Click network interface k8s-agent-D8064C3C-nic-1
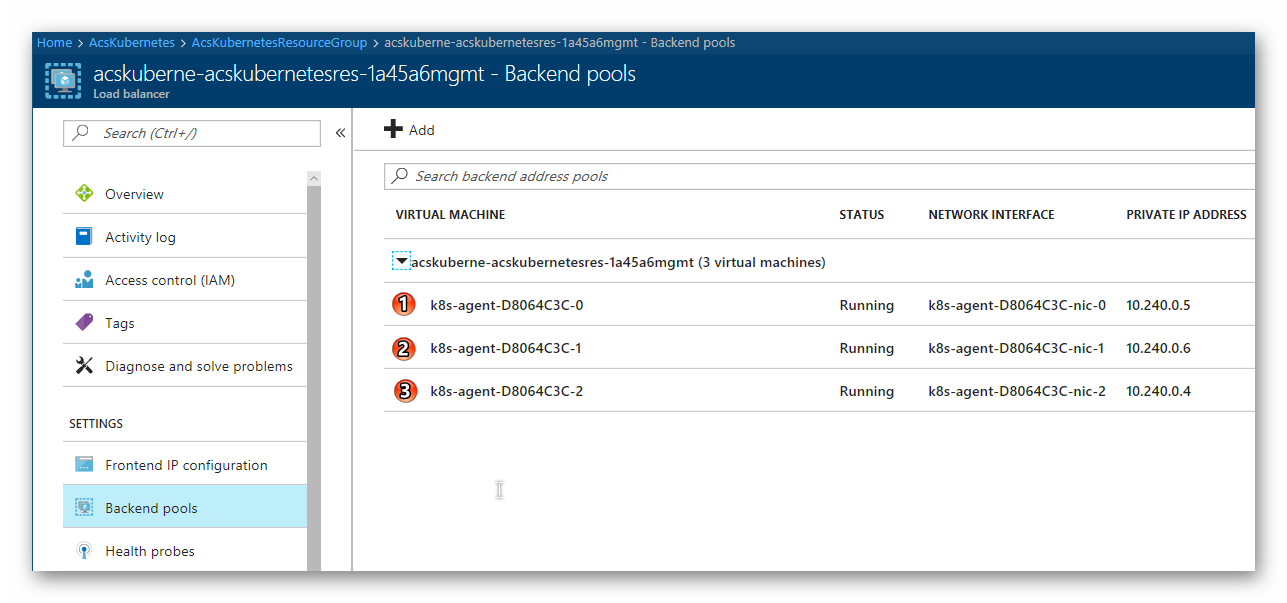This screenshot has height=603, width=1287. (1017, 348)
